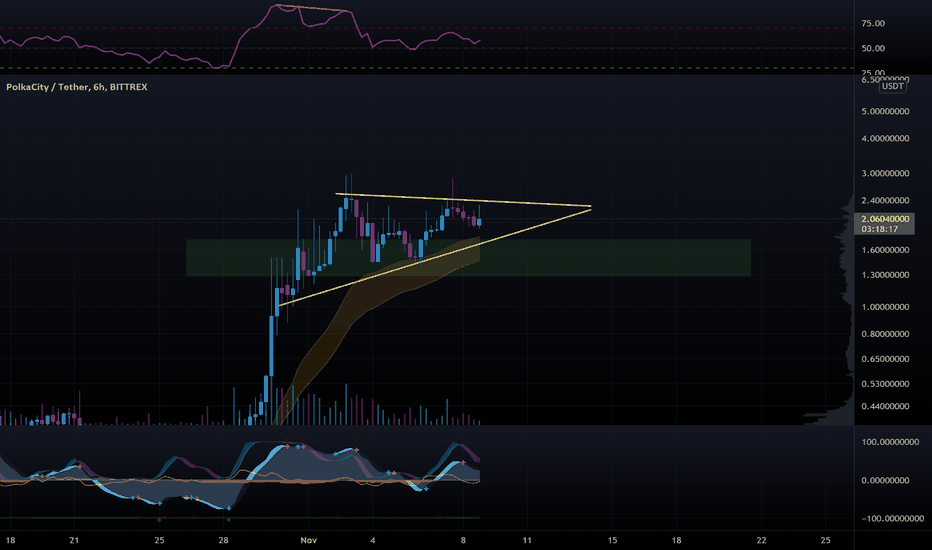This screenshot has height=550, width=932.
Task: Click the oscillator −100.00000000 scale label
Action: (x=892, y=518)
